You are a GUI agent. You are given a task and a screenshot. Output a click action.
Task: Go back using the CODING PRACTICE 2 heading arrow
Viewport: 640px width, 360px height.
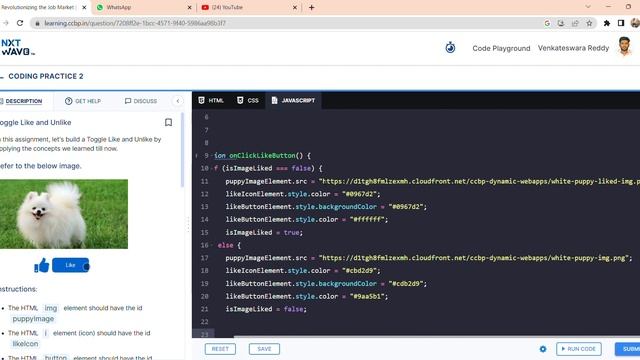tap(2, 76)
